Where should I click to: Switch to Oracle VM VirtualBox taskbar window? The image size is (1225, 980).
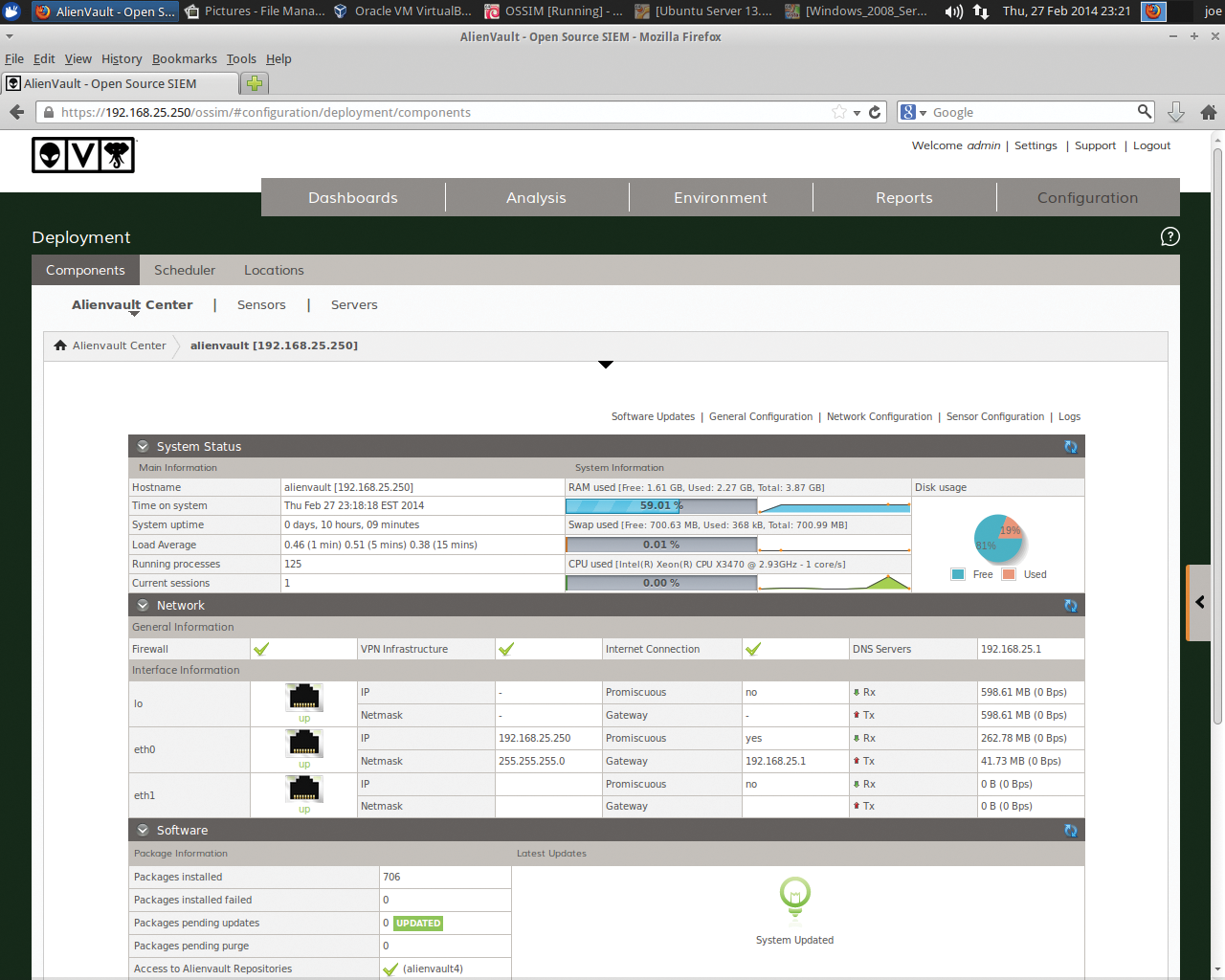coord(403,11)
